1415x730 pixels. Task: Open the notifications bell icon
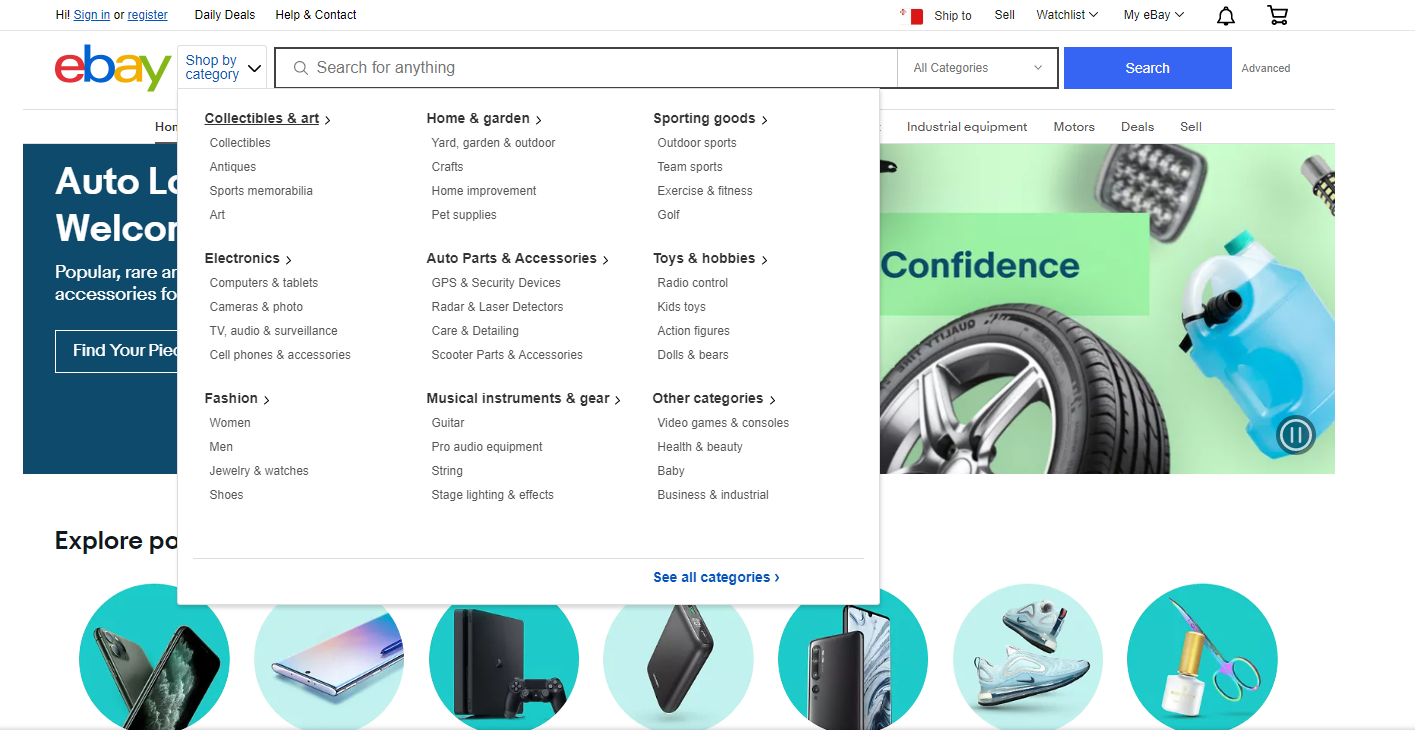(x=1226, y=15)
